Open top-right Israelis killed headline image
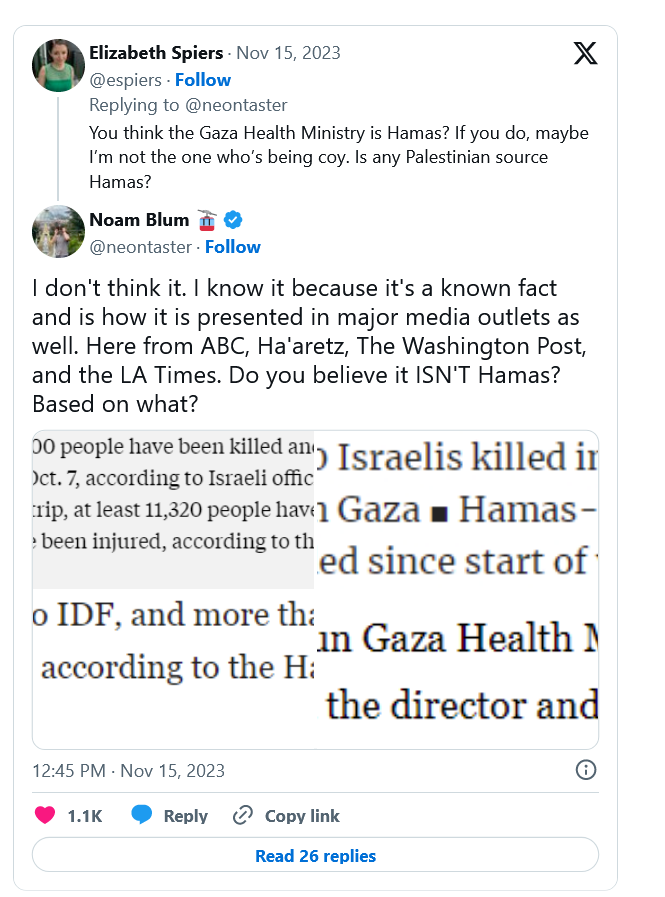The height and width of the screenshot is (897, 665). click(x=457, y=509)
